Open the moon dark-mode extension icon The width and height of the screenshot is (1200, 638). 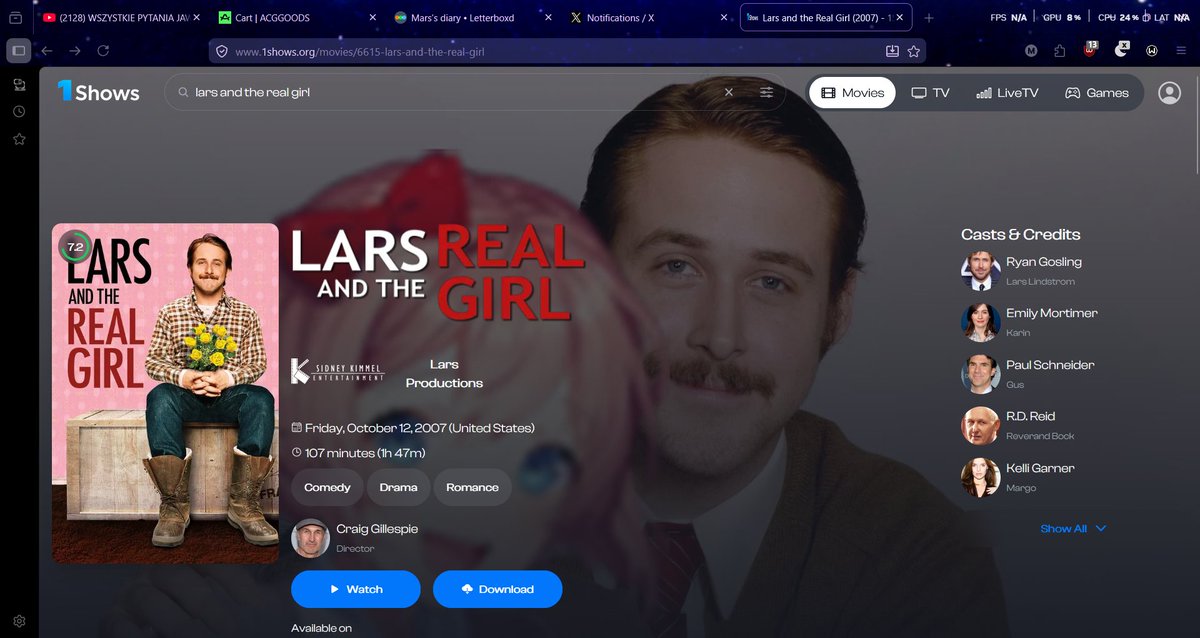point(1121,50)
